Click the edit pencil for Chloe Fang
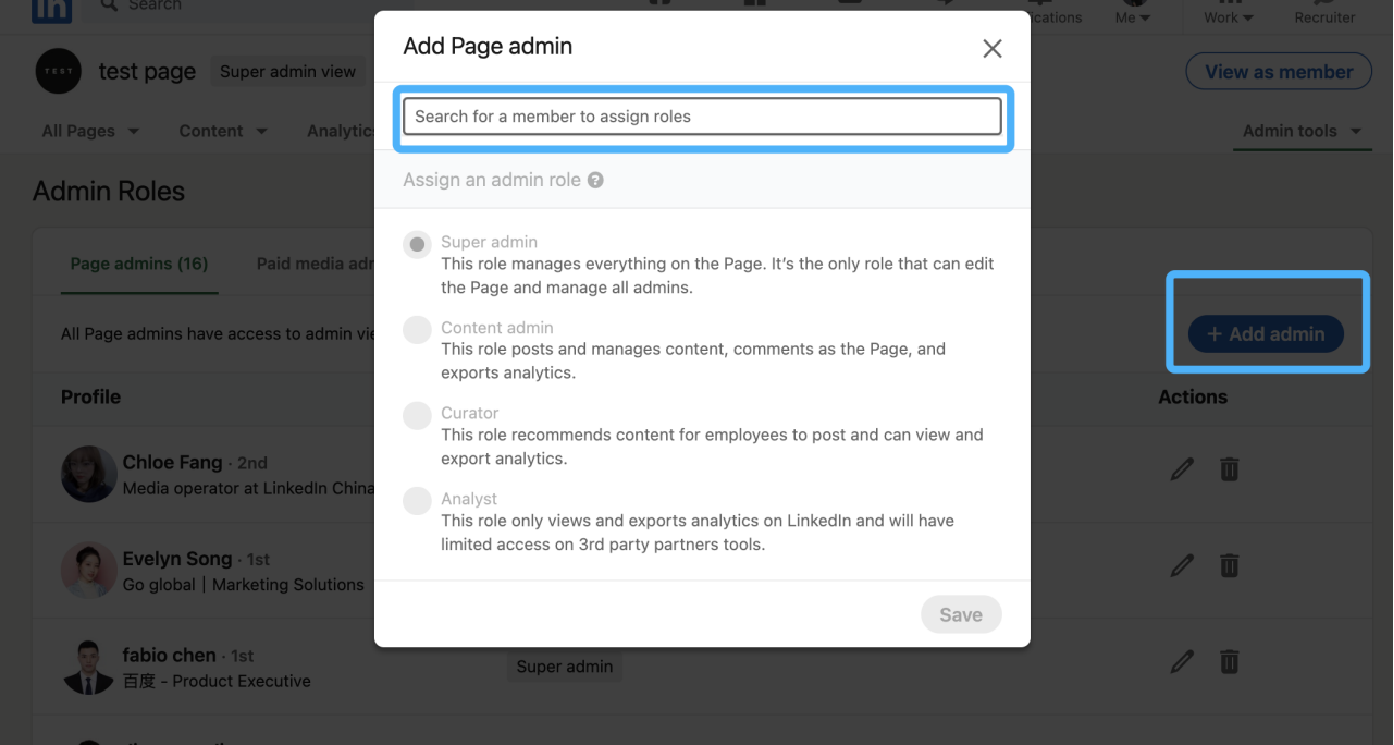1394x745 pixels. click(x=1182, y=468)
